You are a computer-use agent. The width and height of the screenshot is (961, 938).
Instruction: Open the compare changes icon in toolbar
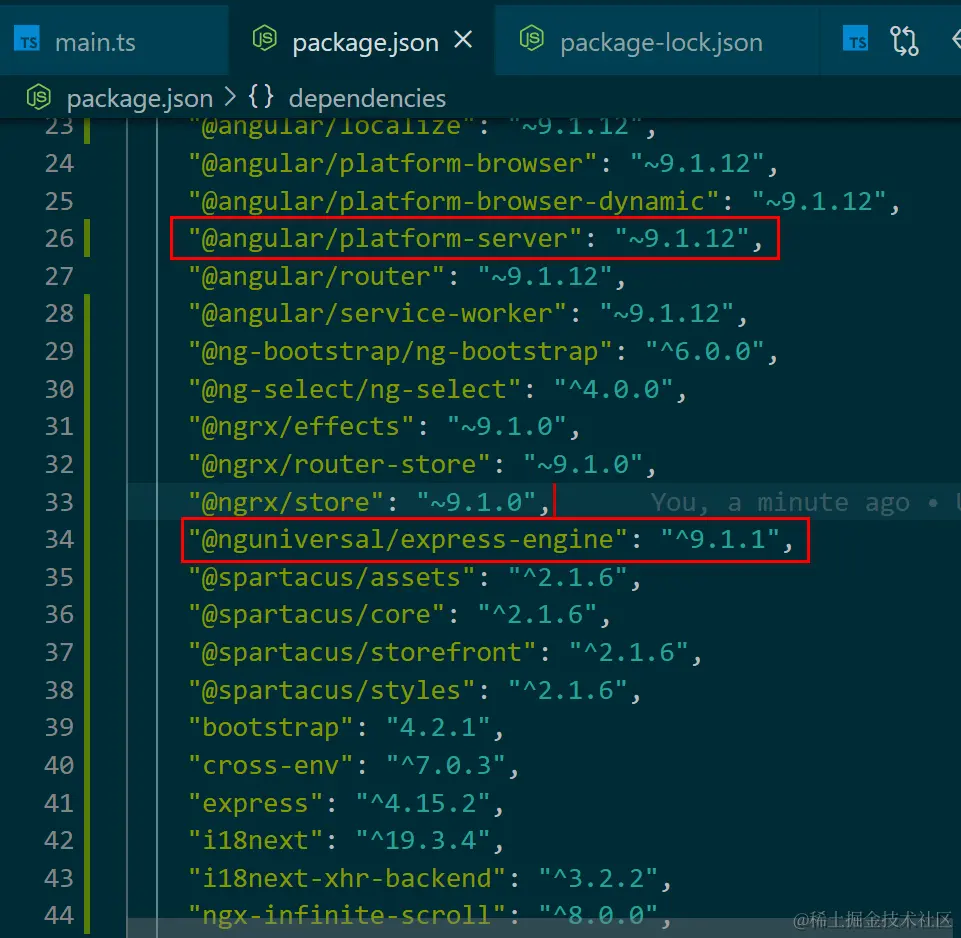[x=904, y=40]
